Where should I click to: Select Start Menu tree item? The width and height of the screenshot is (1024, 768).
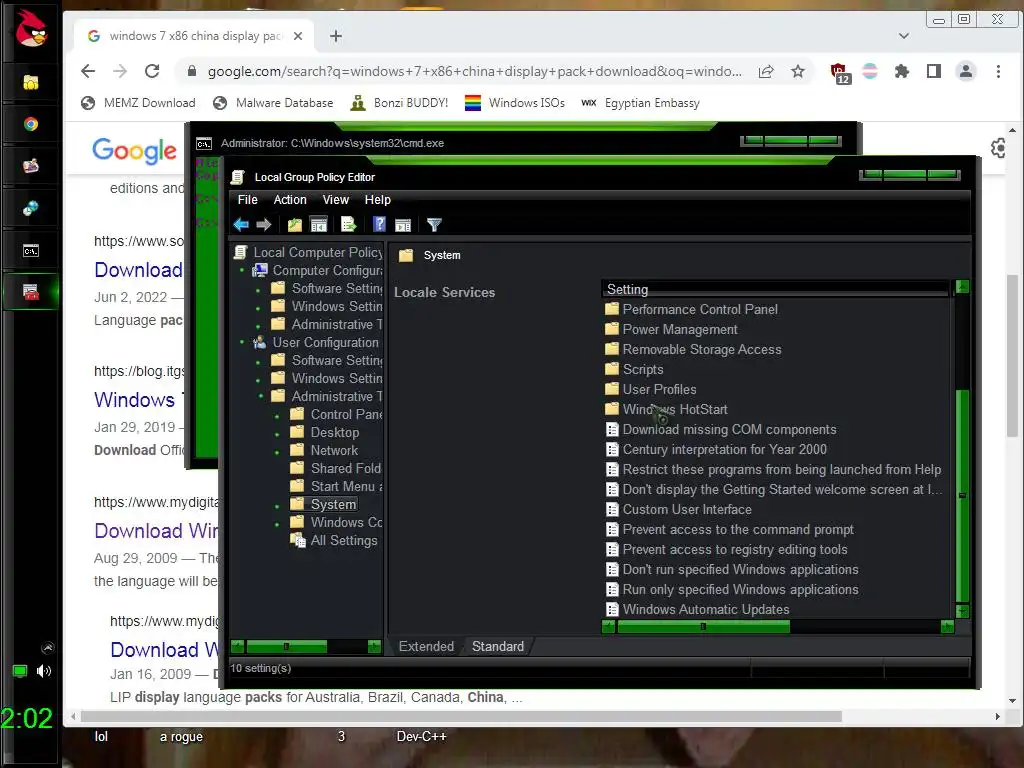(x=338, y=486)
